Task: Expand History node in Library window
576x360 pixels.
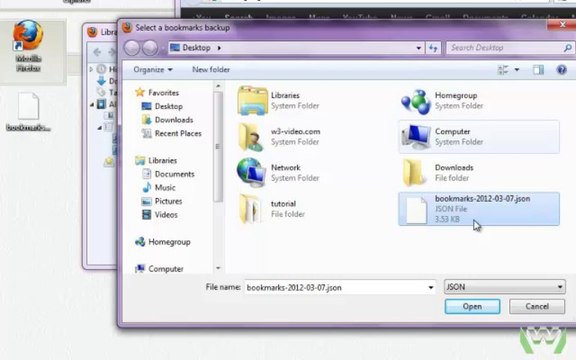Action: click(x=91, y=69)
